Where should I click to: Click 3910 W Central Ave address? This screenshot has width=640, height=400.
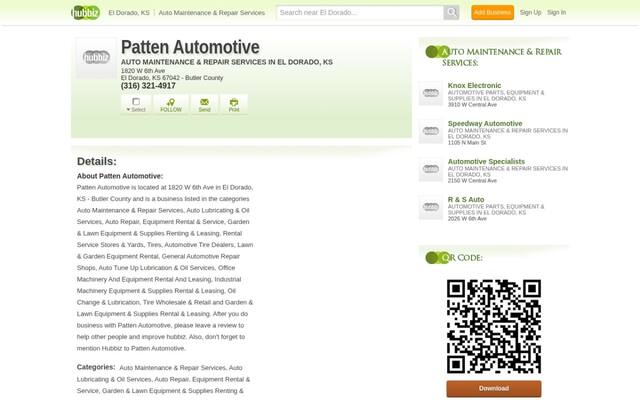coord(472,104)
